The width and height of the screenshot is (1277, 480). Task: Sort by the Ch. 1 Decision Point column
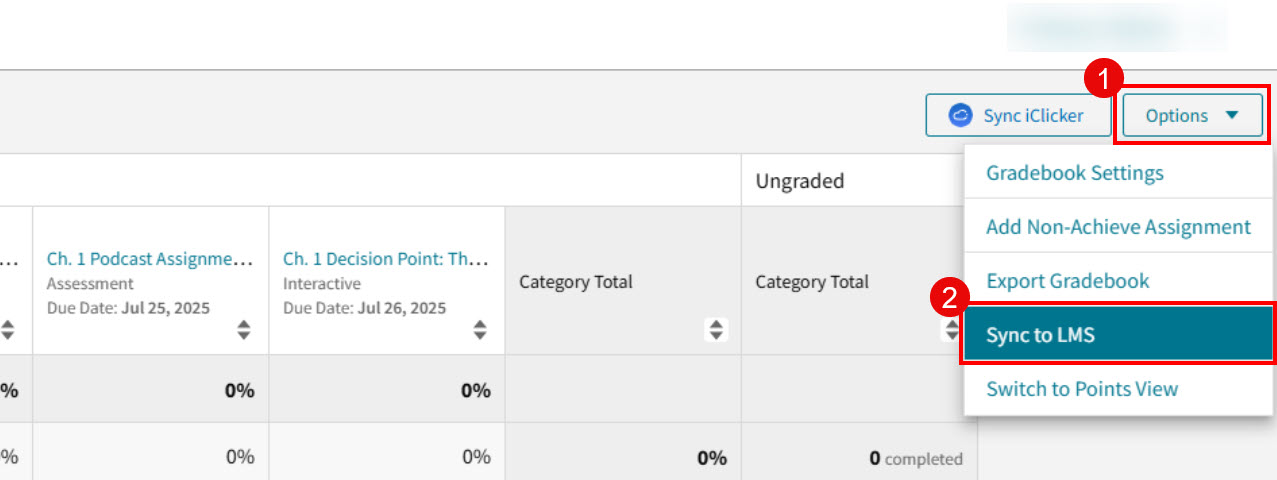[480, 329]
